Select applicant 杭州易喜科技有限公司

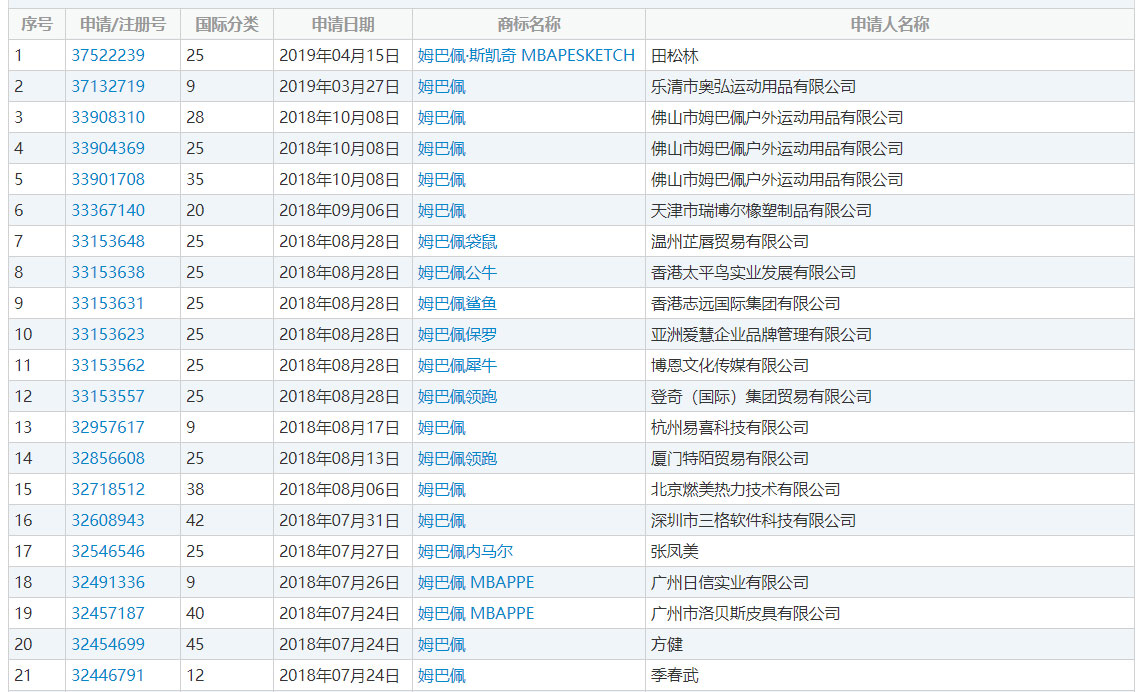pos(730,428)
